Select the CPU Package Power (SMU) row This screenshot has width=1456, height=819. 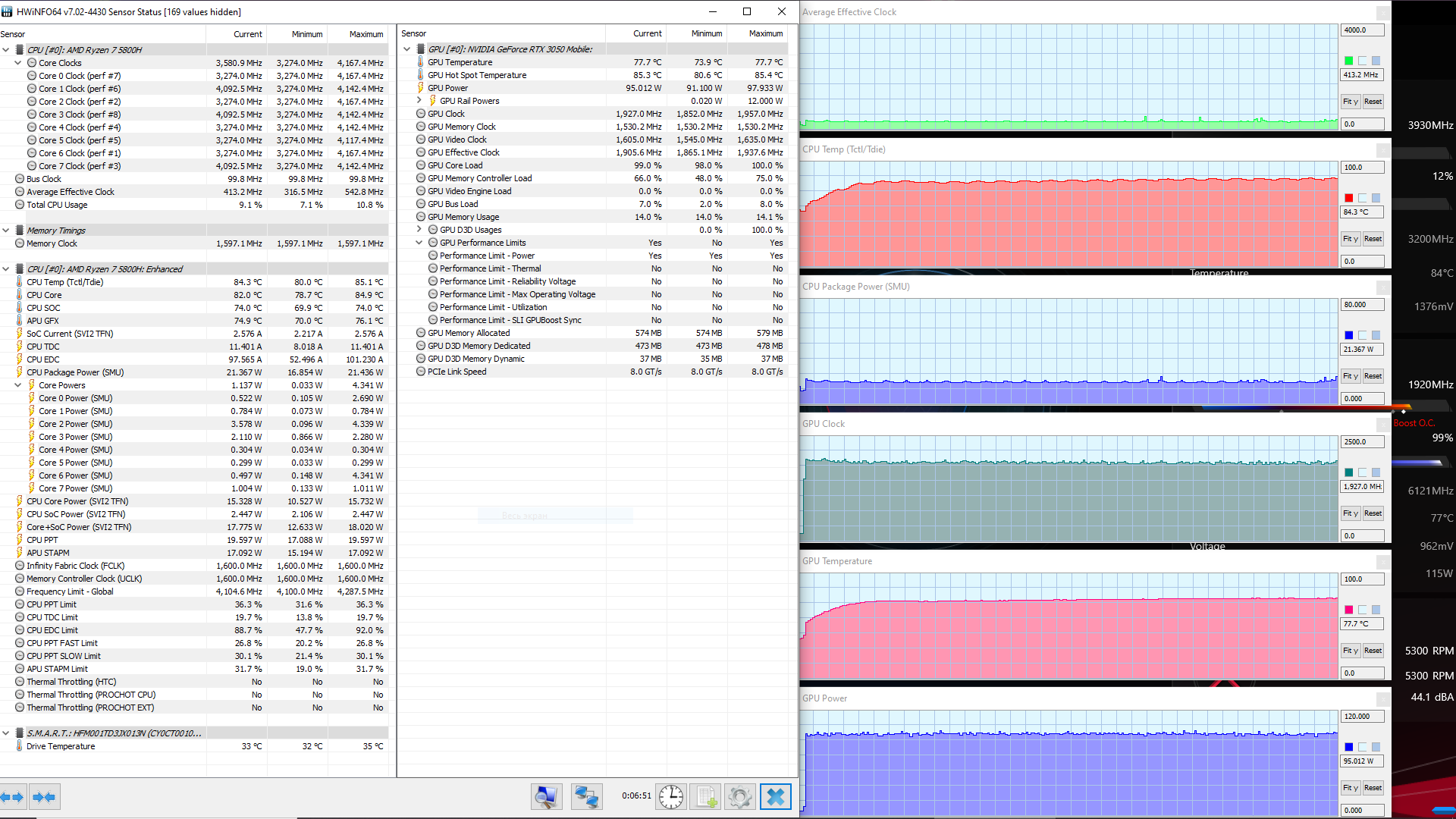[x=75, y=372]
